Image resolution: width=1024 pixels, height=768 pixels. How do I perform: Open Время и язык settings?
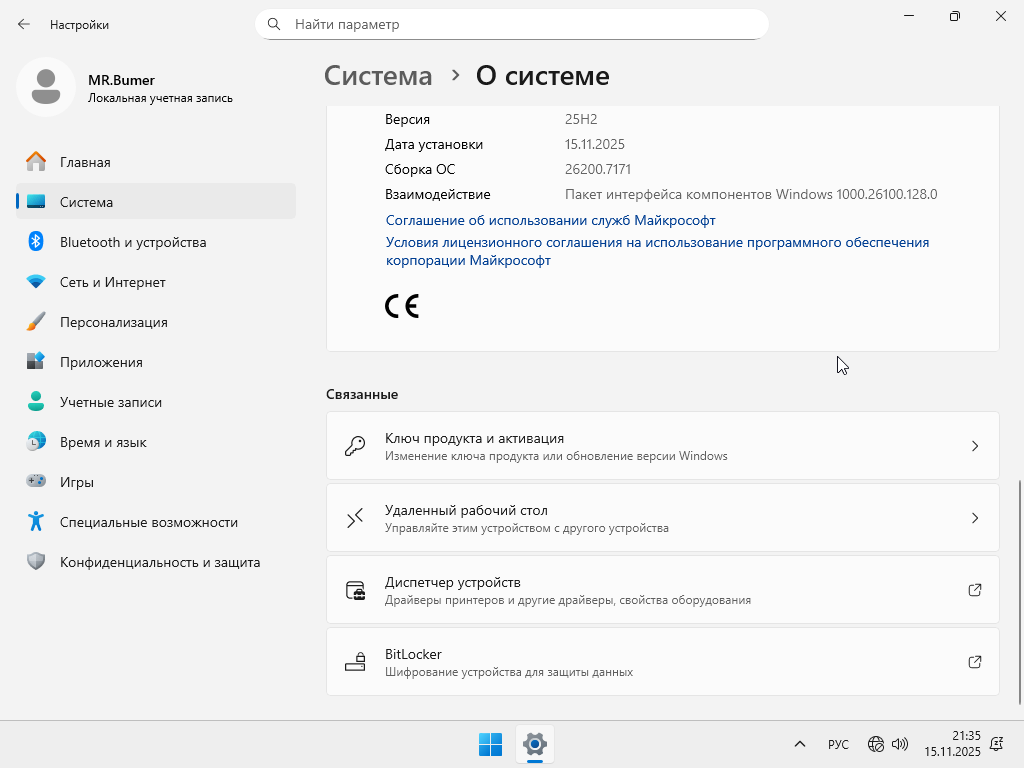(x=103, y=442)
